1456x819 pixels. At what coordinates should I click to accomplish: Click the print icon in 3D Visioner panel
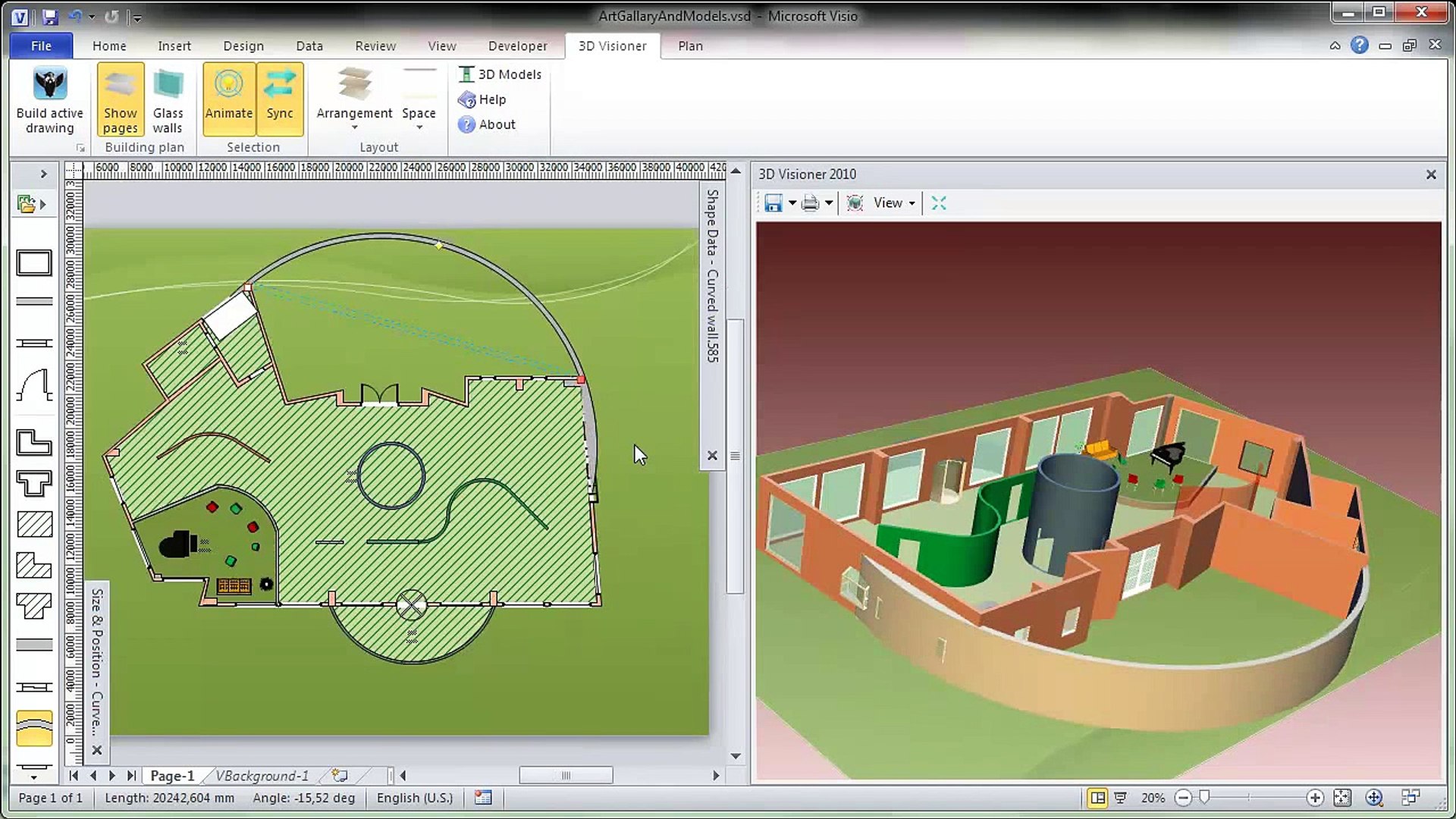pos(810,202)
